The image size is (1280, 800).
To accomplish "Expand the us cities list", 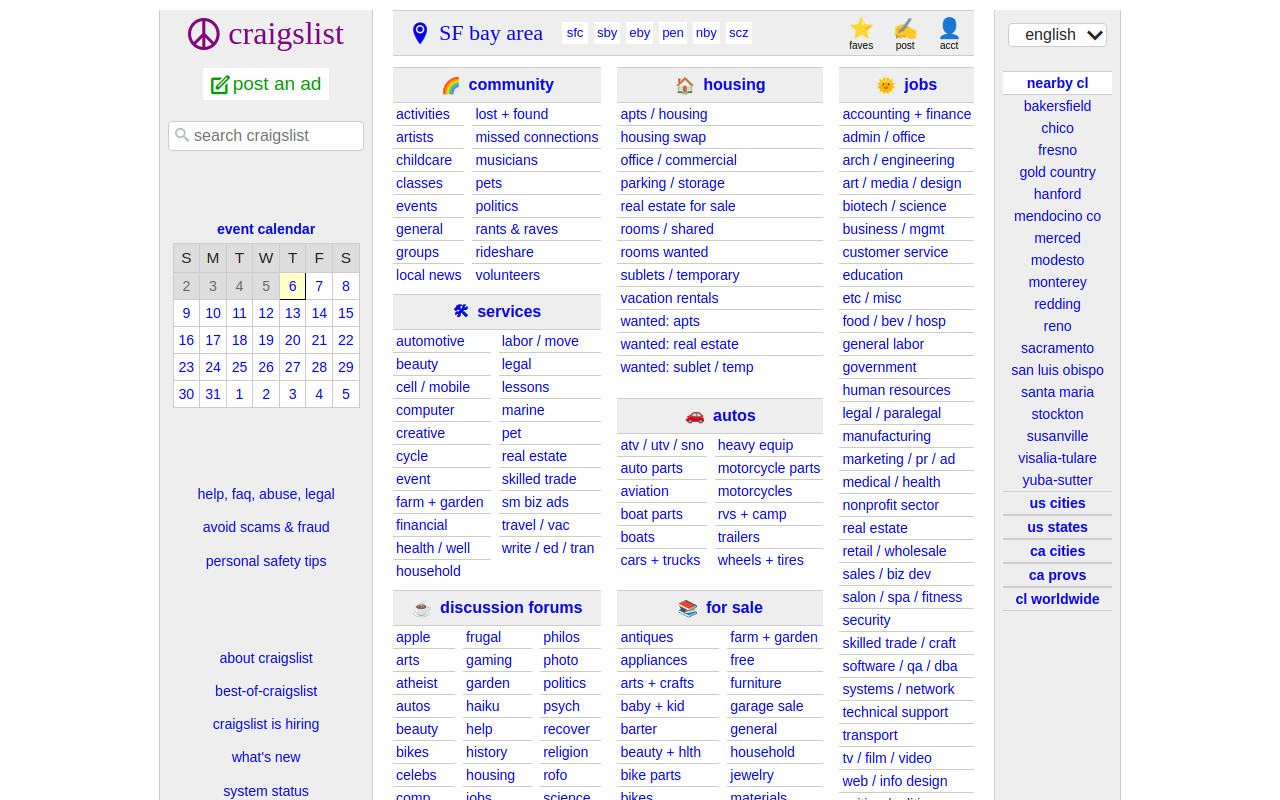I will pyautogui.click(x=1057, y=503).
